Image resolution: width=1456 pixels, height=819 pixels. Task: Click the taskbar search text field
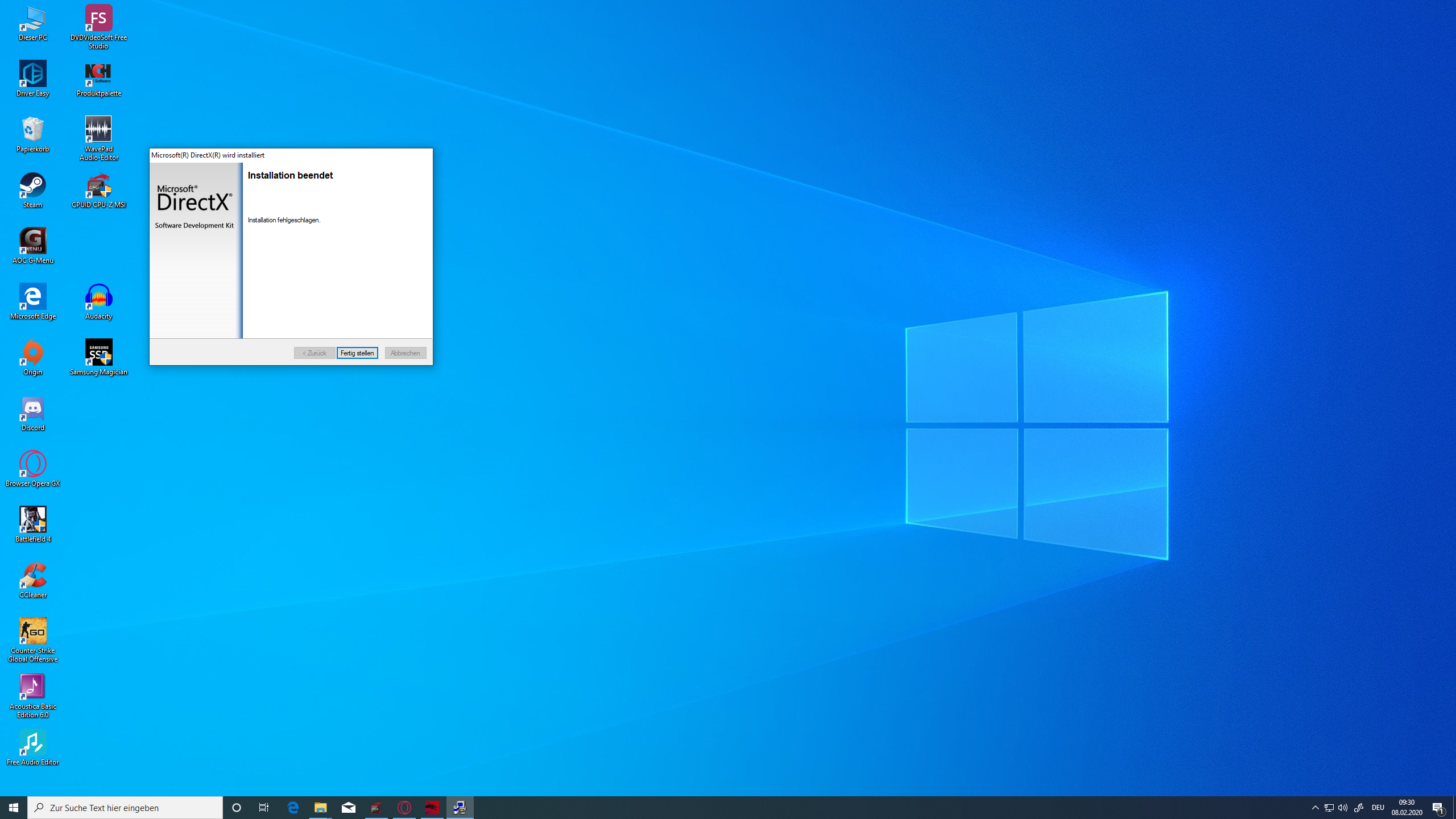[x=125, y=808]
